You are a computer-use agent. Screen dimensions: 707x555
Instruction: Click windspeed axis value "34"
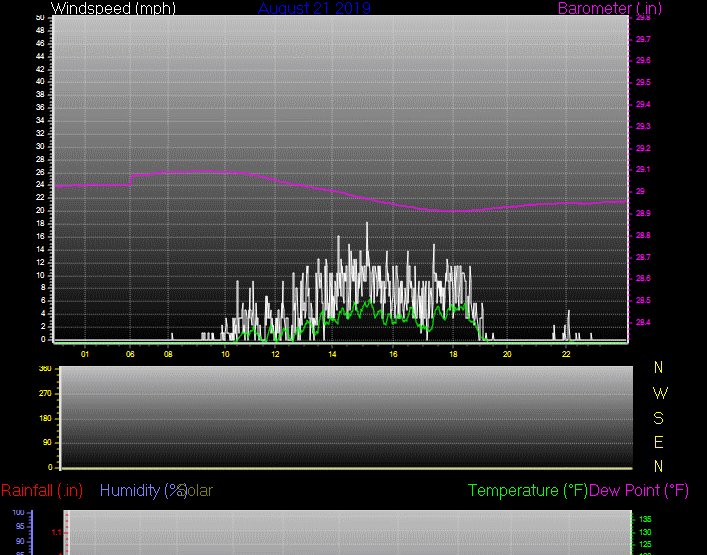pyautogui.click(x=40, y=120)
